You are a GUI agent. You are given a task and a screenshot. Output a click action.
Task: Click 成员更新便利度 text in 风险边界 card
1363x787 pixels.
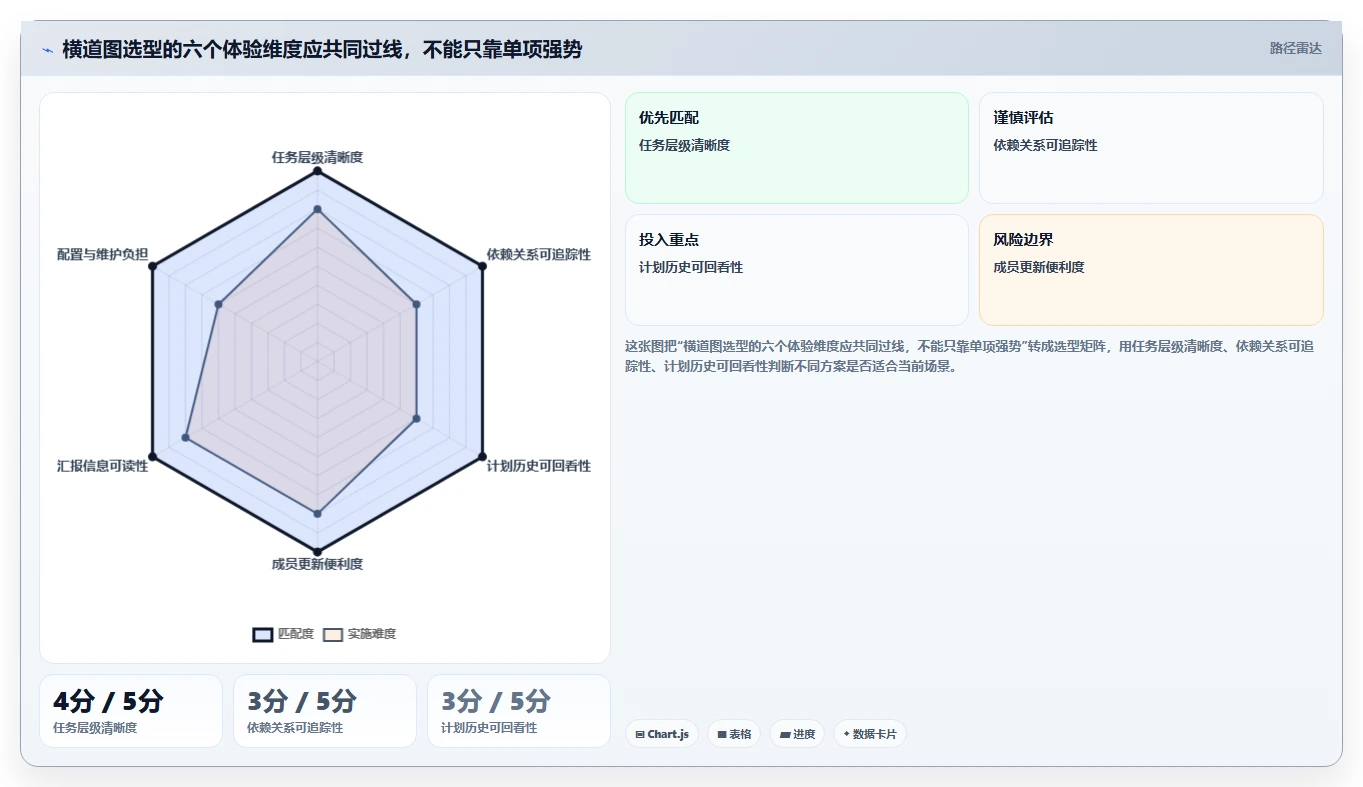(x=1039, y=267)
